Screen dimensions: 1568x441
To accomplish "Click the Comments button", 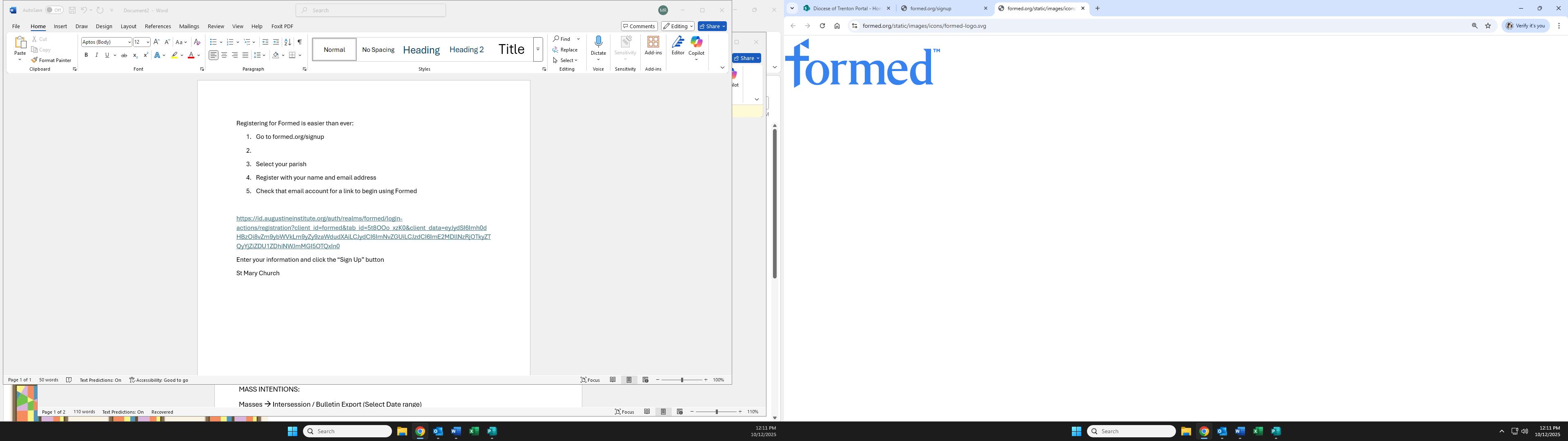I will pos(639,26).
